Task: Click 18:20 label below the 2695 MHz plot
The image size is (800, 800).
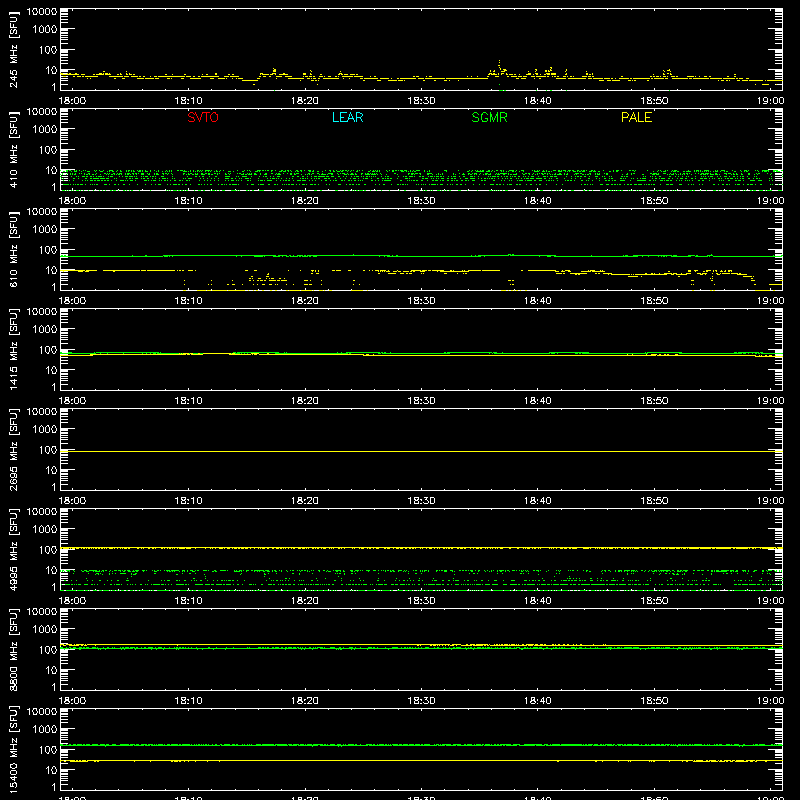Action: point(305,501)
